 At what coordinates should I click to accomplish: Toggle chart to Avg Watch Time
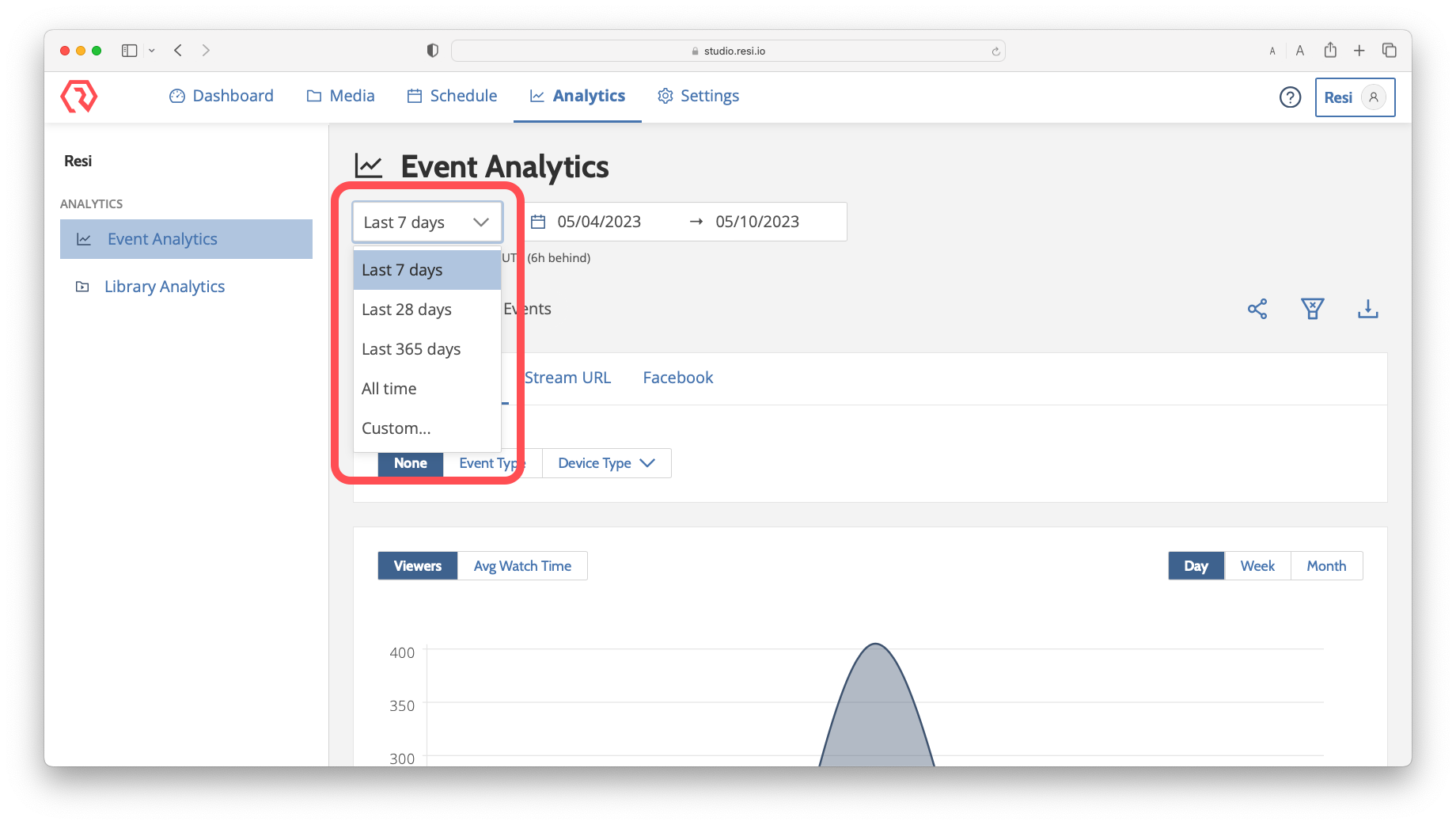click(522, 566)
